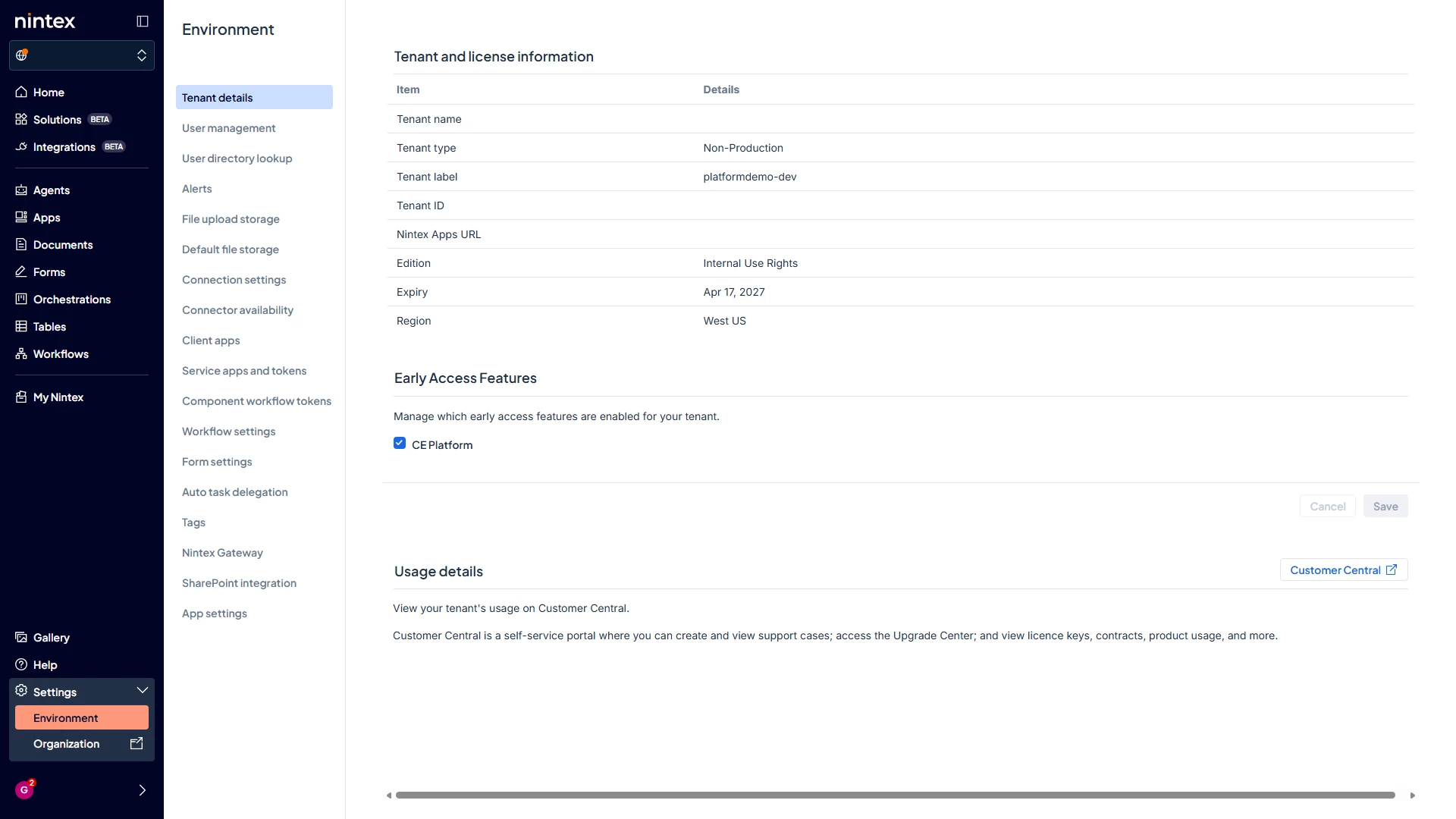Open the Workflows icon in the sidebar
The image size is (1456, 819).
click(21, 353)
